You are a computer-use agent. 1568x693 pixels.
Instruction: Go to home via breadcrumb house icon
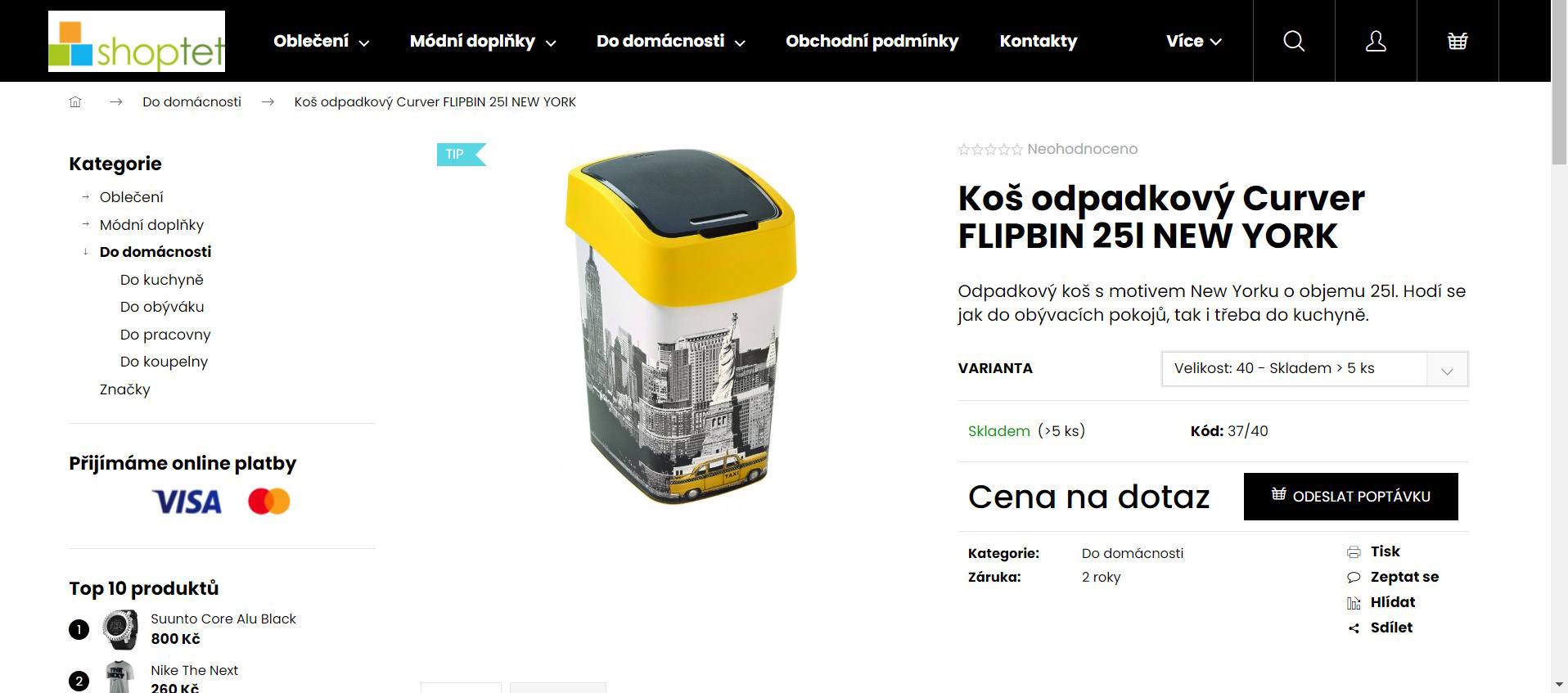75,101
